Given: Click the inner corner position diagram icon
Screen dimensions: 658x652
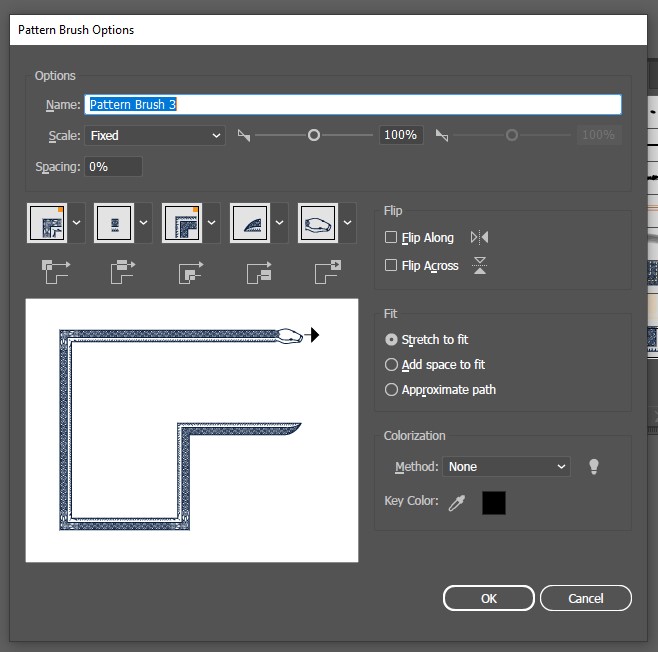Looking at the screenshot, I should click(191, 272).
